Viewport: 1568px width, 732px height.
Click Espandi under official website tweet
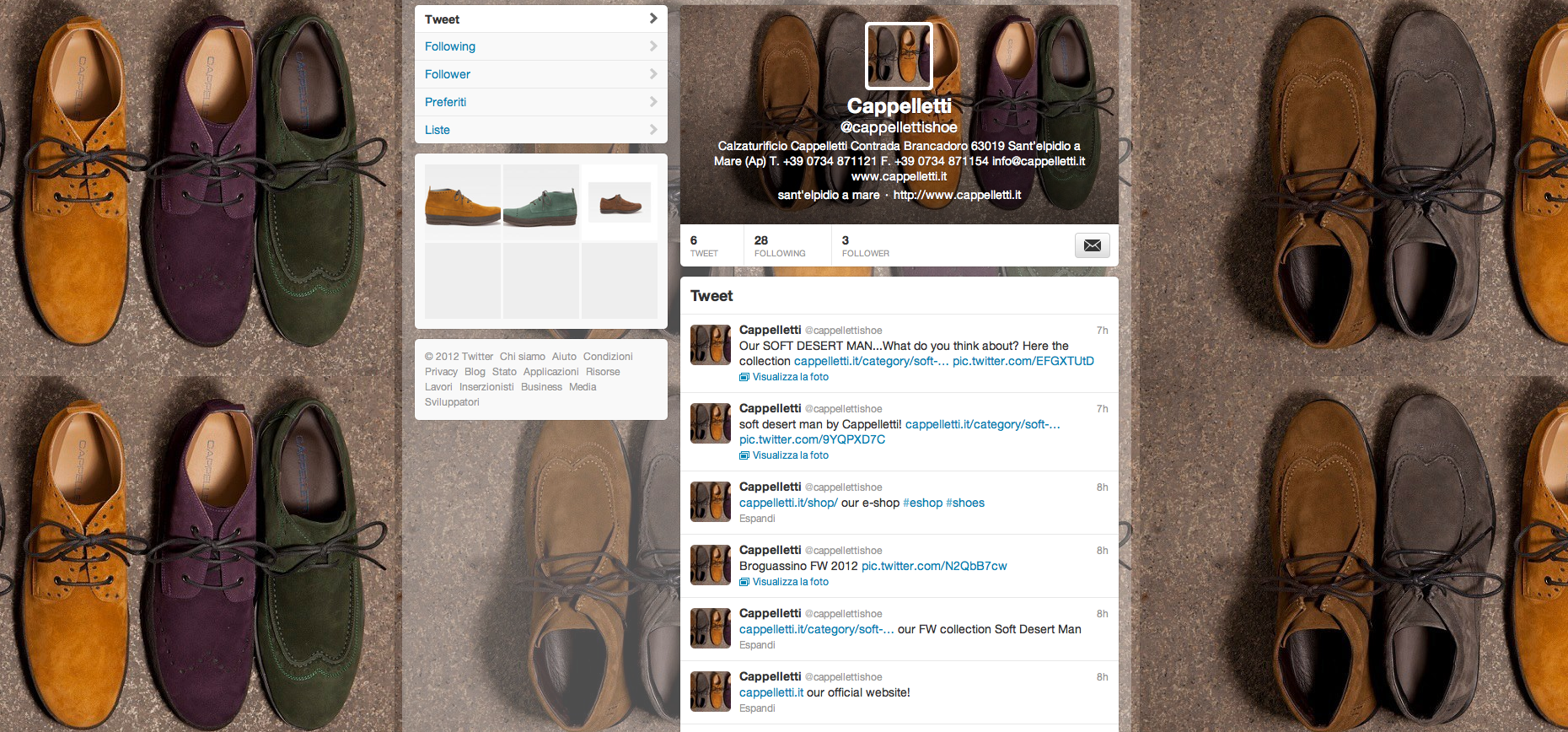pos(757,708)
